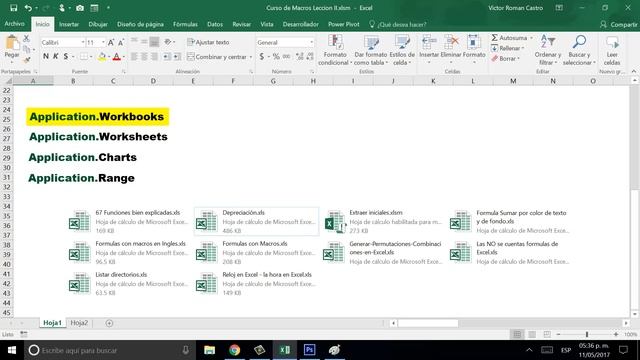The width and height of the screenshot is (640, 360).
Task: Switch to Power Pivot tab
Action: [x=344, y=24]
